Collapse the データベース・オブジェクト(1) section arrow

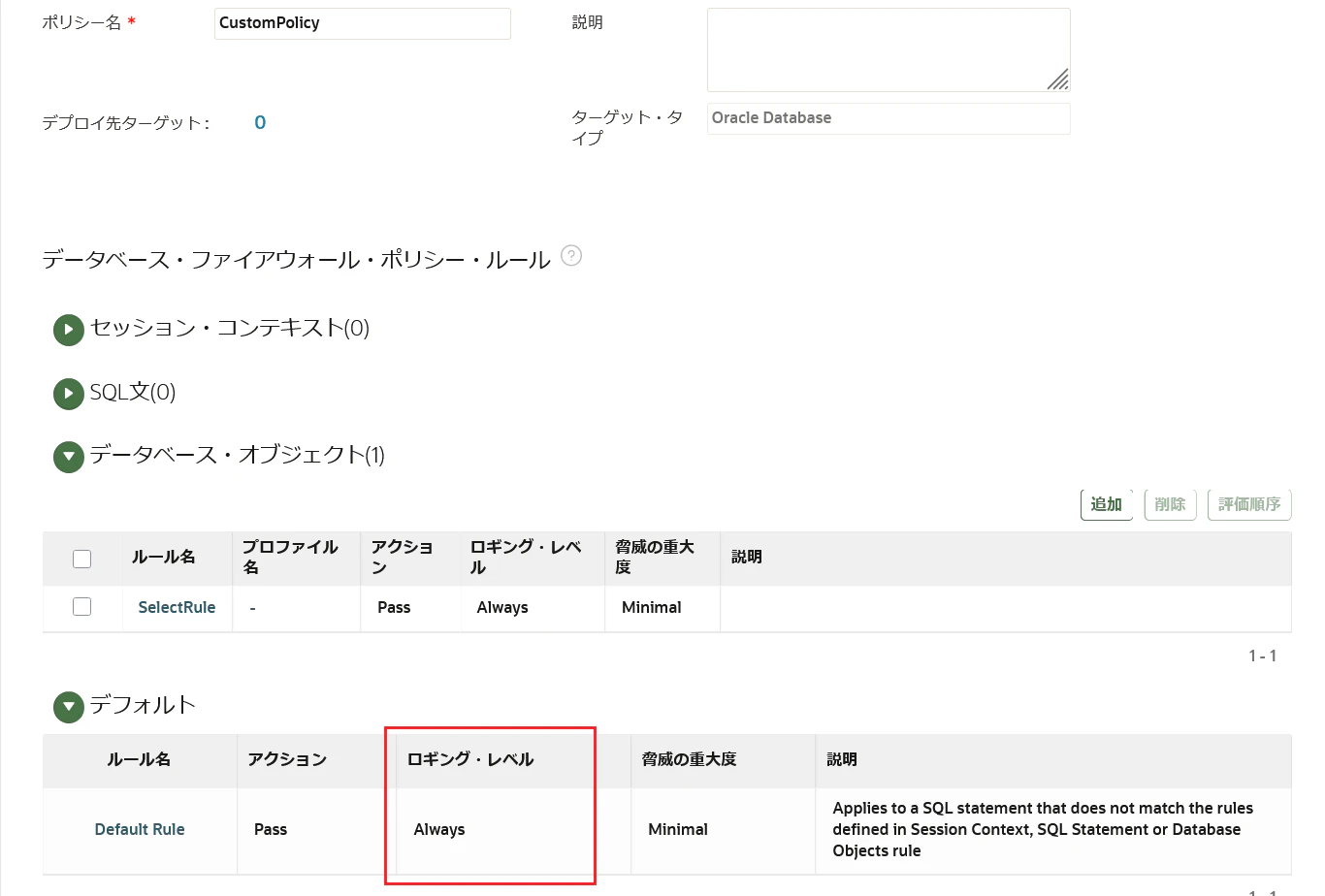coord(68,457)
